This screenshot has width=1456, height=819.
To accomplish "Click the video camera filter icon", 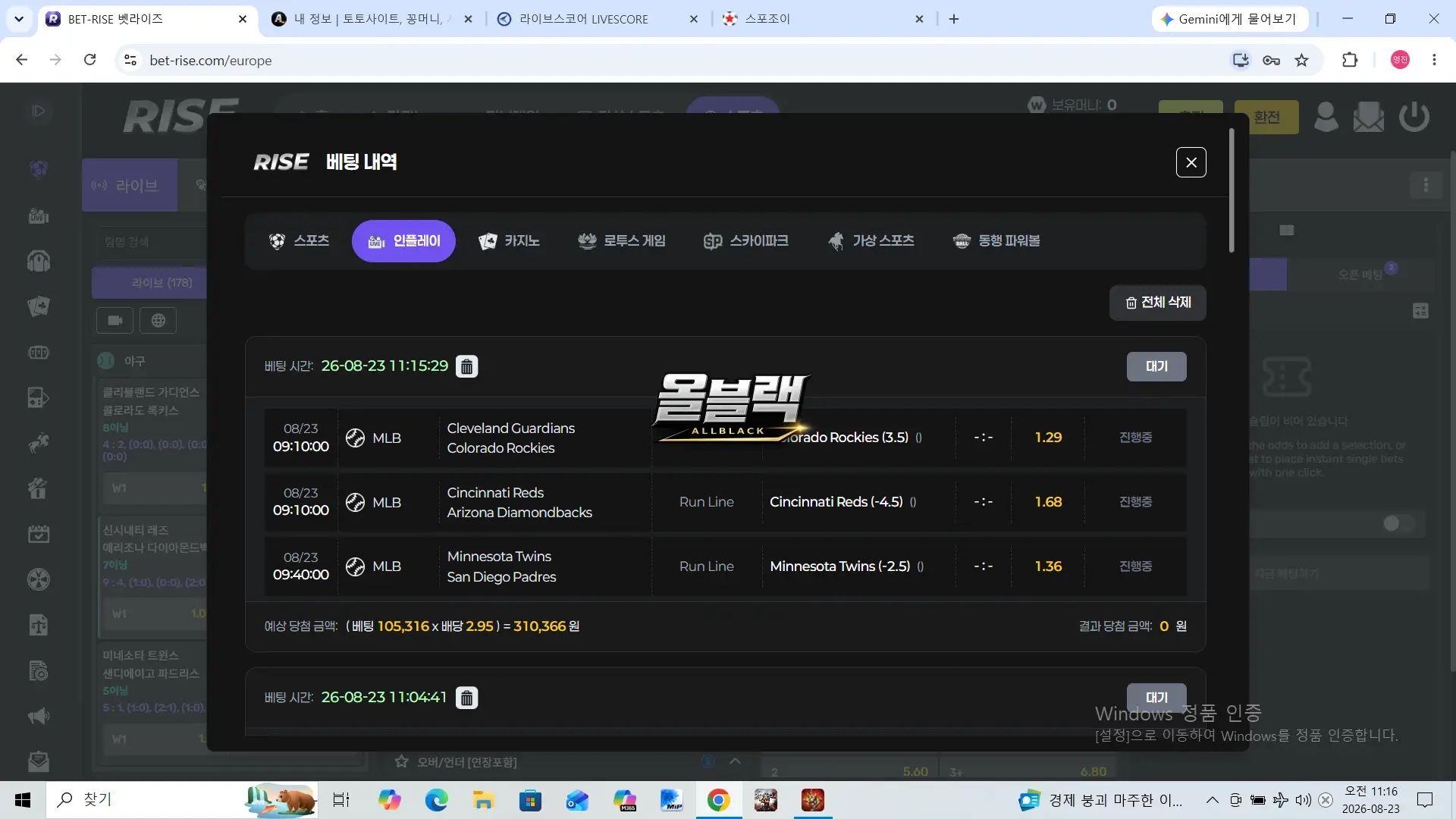I will (x=115, y=321).
